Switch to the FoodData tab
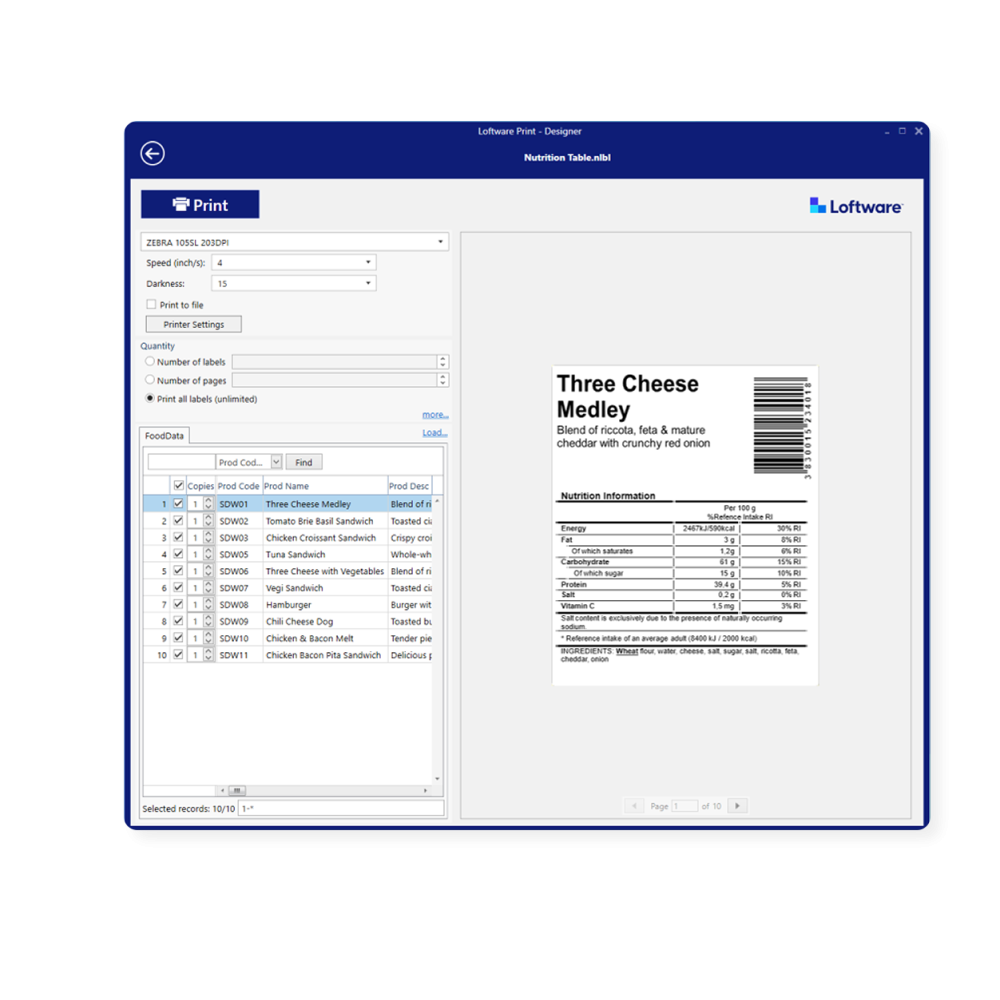1000x1000 pixels. (x=164, y=436)
